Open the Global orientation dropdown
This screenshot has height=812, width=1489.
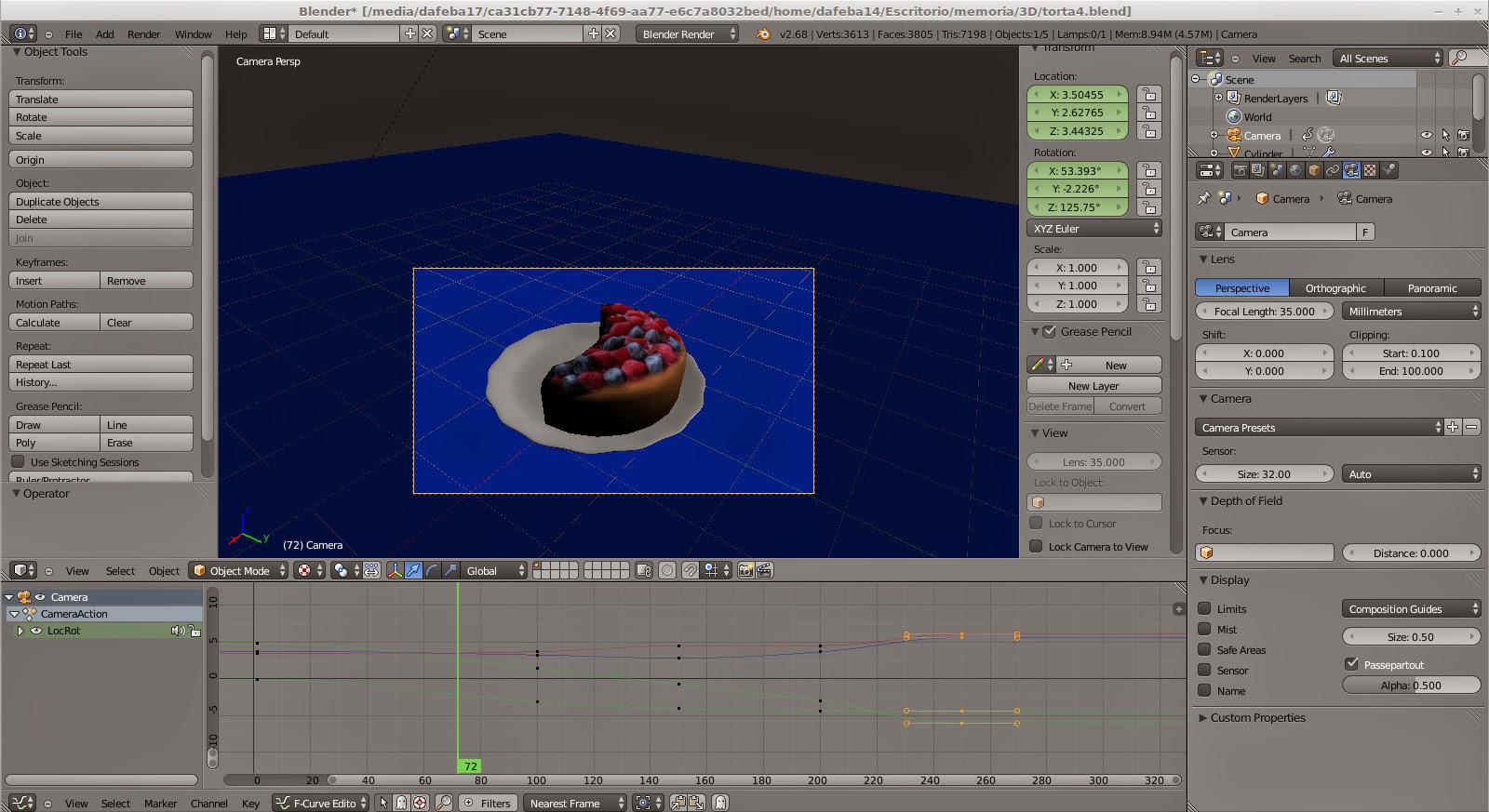click(495, 571)
